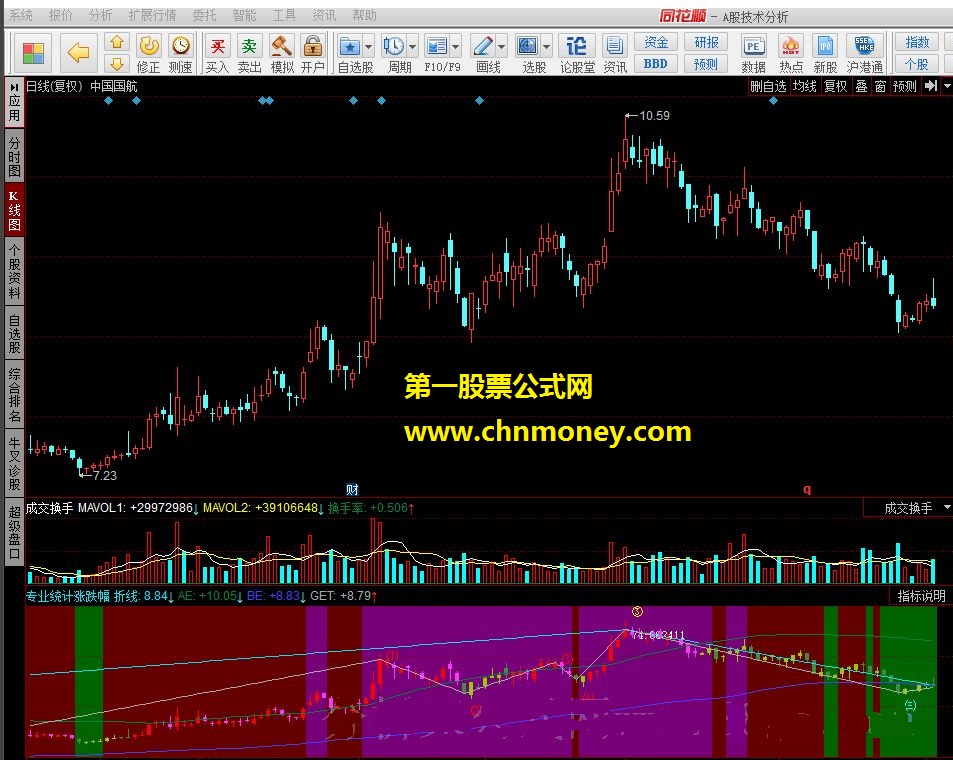
Task: Click 删自选 to remove from watchlist
Action: 768,86
